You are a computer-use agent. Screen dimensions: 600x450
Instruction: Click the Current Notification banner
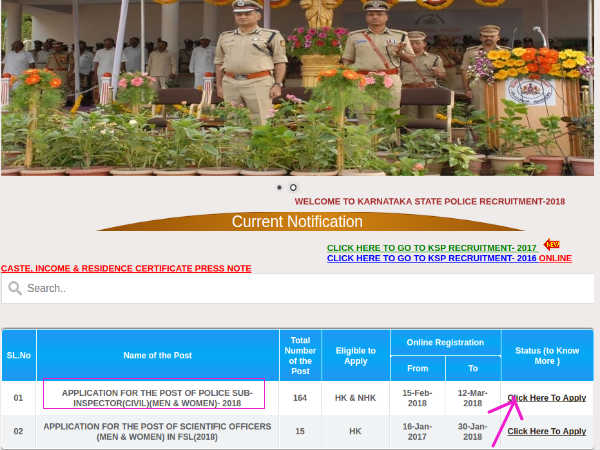click(311, 222)
